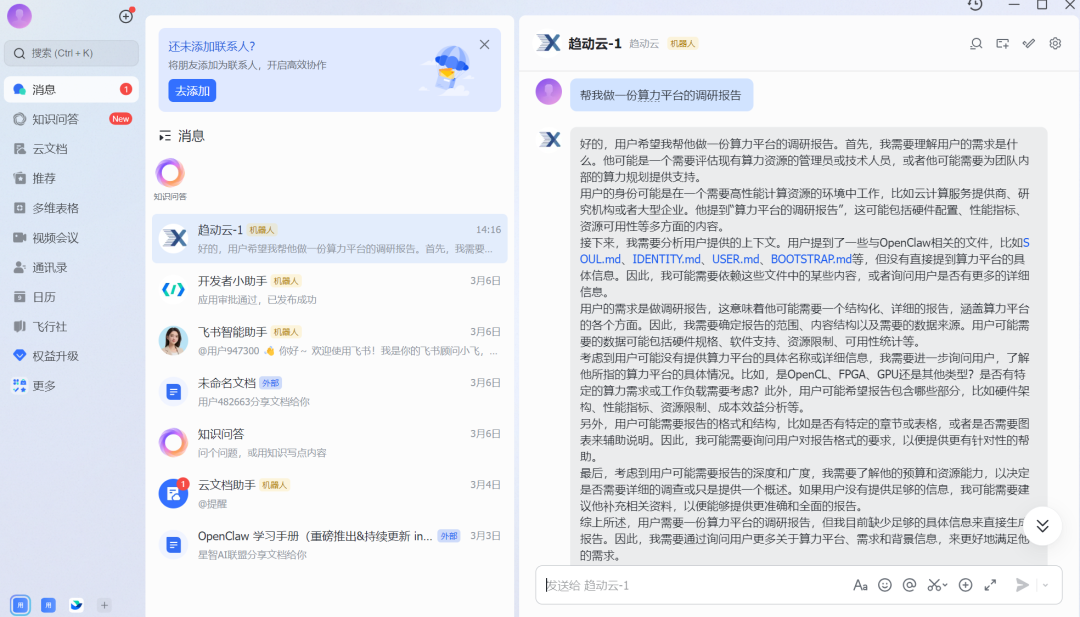1080x617 pixels.
Task: Open 多维表格 in sidebar
Action: click(x=72, y=208)
